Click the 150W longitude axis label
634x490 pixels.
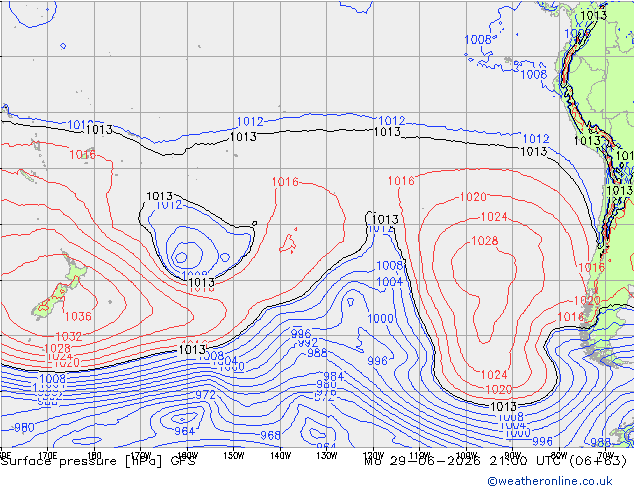[x=234, y=455]
